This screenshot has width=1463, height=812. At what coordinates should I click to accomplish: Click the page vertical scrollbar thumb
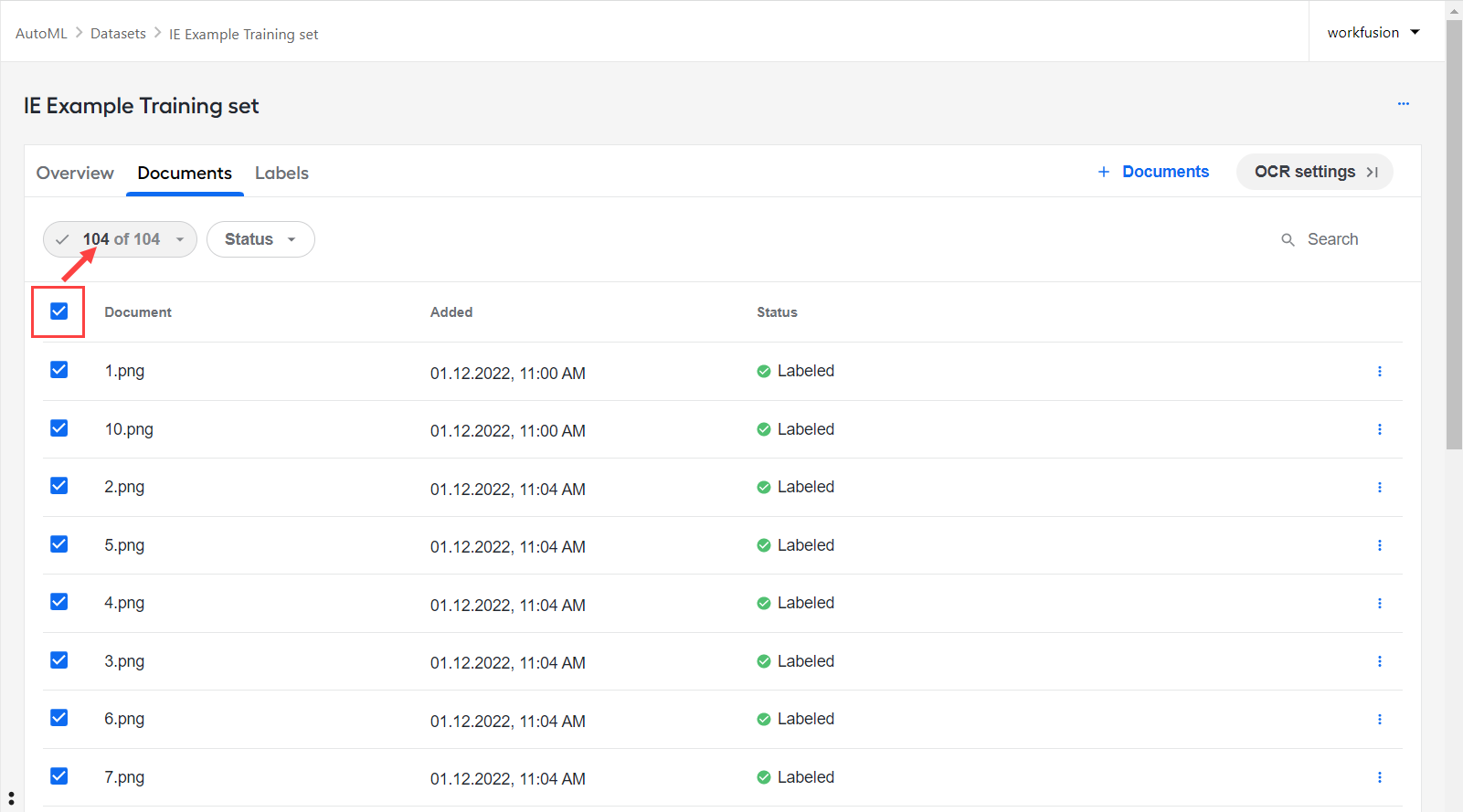[1454, 234]
